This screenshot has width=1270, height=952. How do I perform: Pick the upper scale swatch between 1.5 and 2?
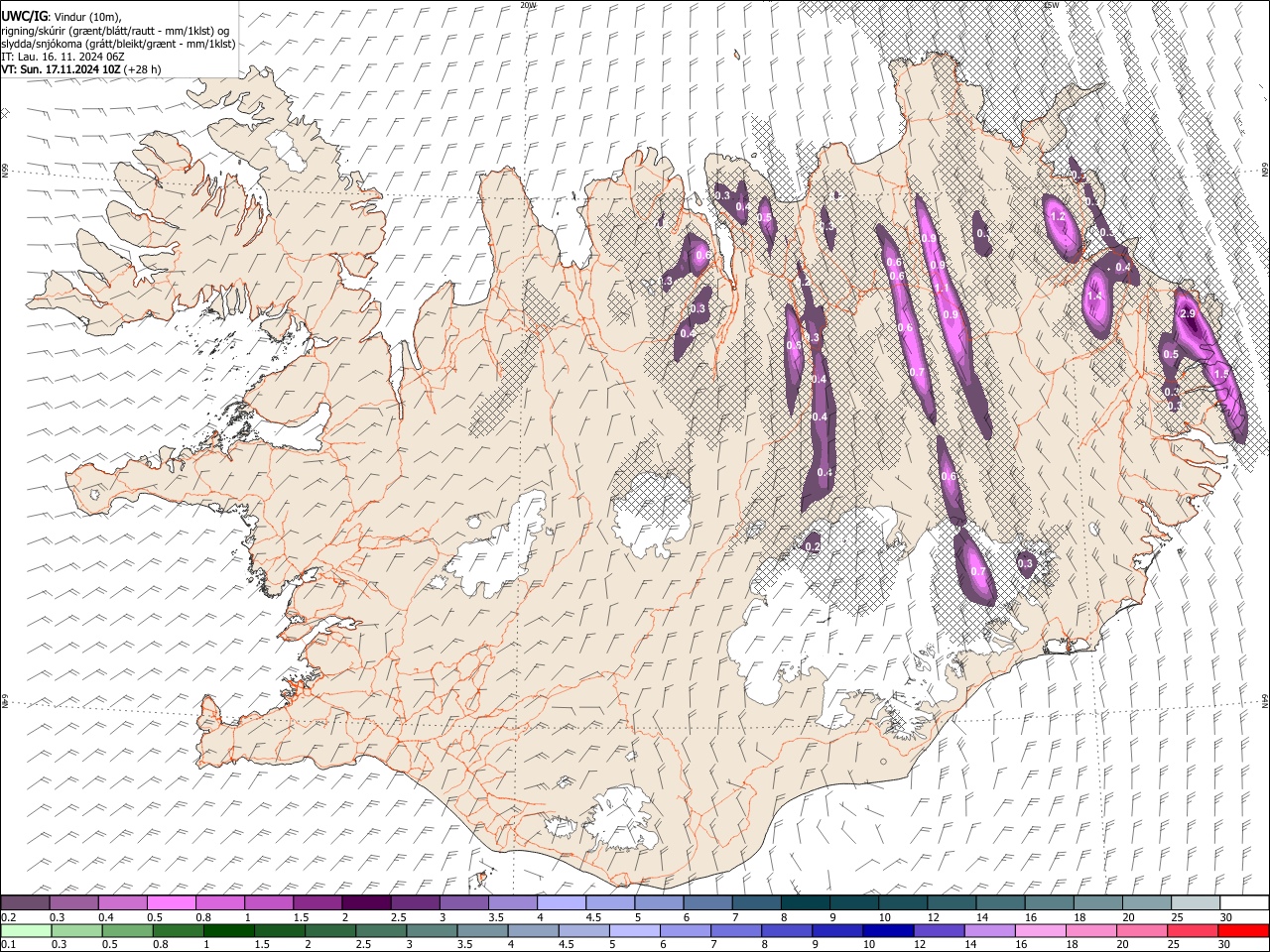317,902
